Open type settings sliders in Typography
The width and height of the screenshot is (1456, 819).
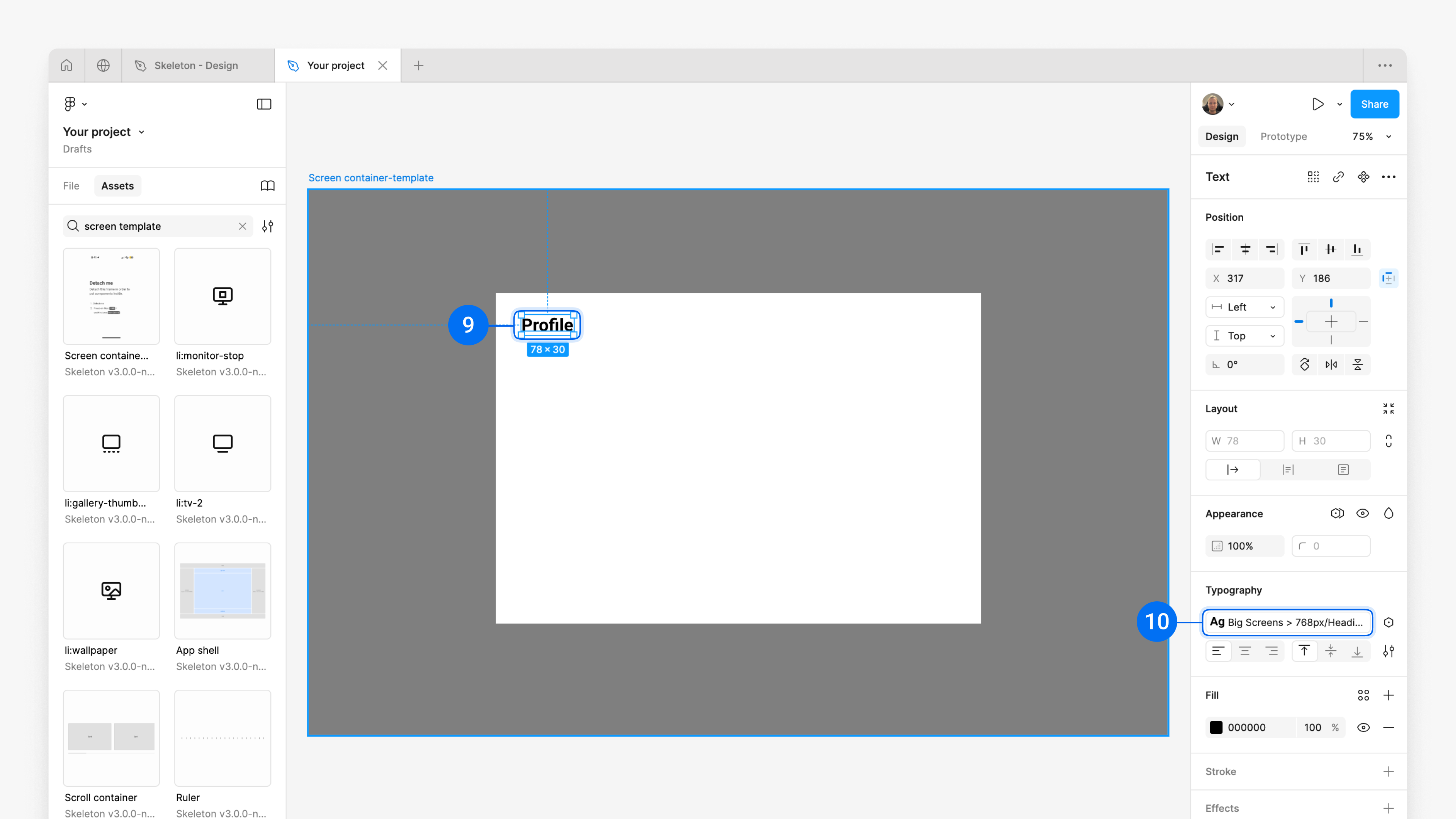point(1388,651)
